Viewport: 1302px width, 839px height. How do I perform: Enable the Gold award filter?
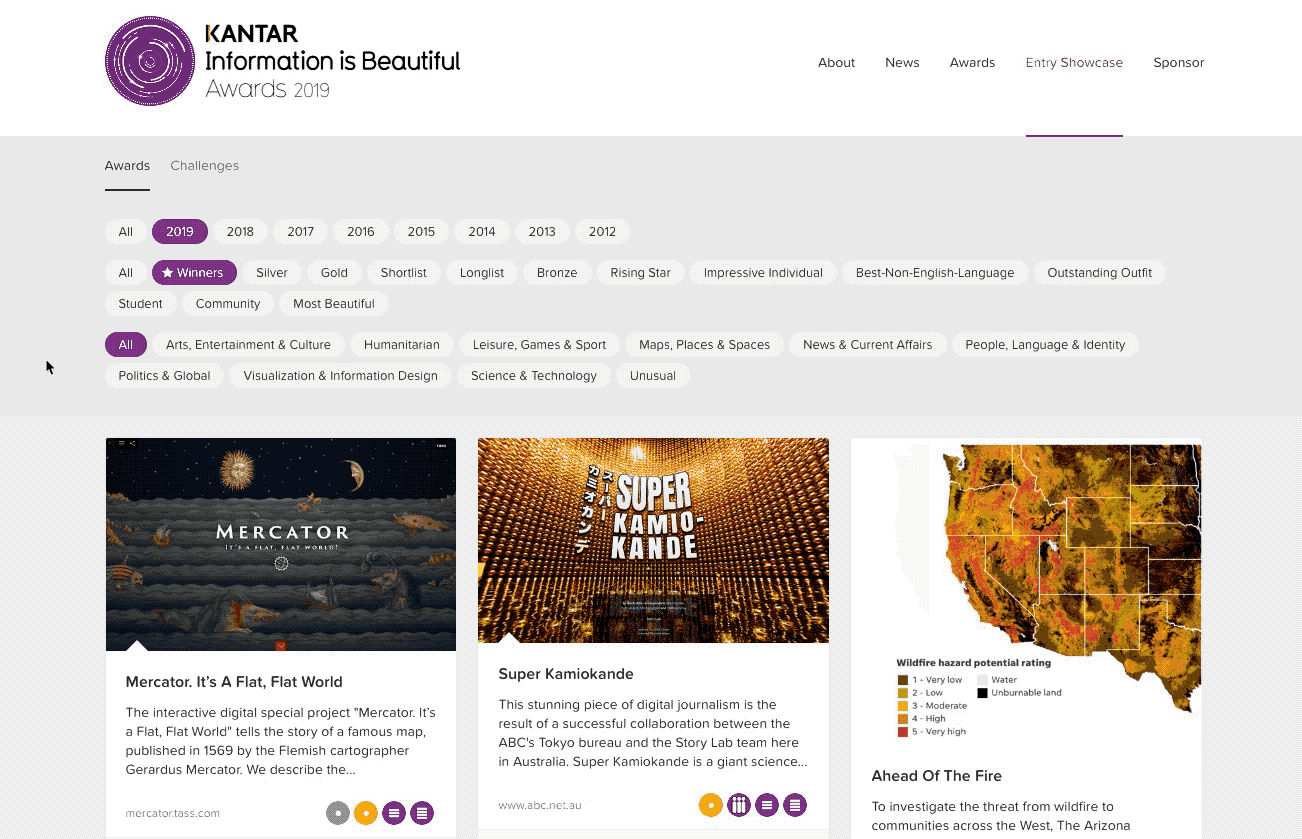[334, 273]
